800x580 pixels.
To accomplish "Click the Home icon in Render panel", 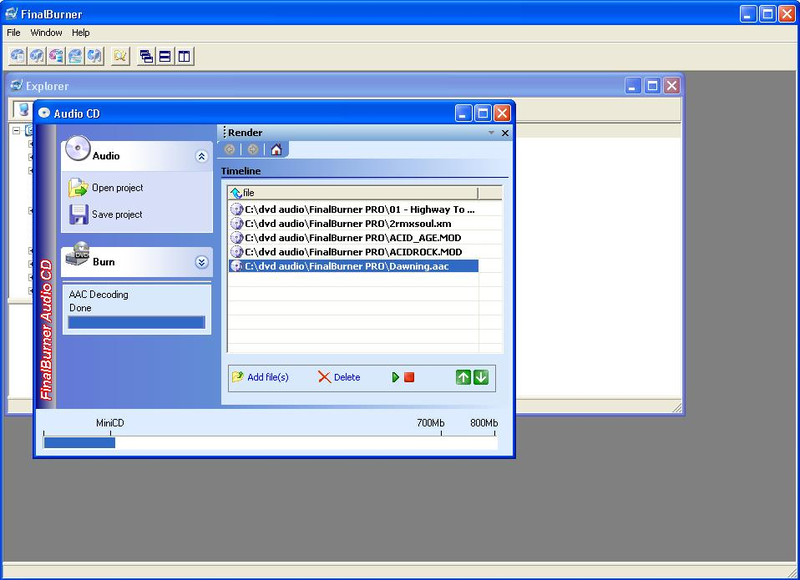I will [276, 149].
